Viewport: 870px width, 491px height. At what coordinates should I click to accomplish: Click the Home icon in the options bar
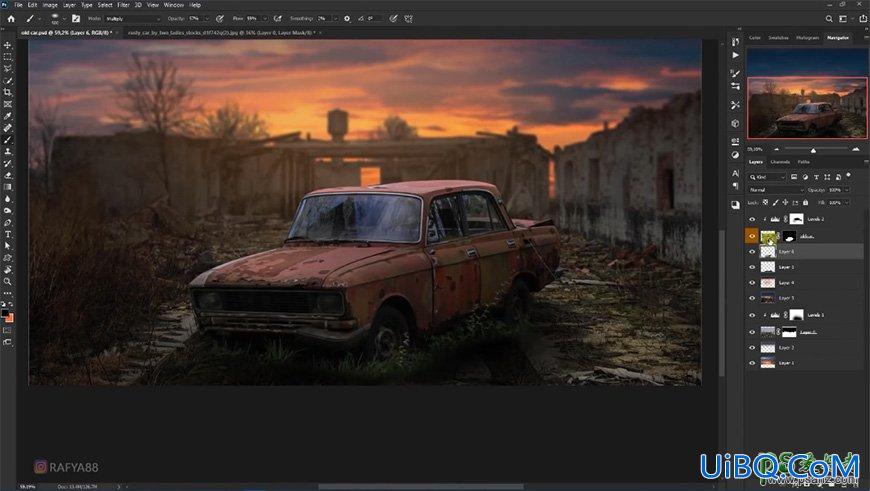[11, 19]
